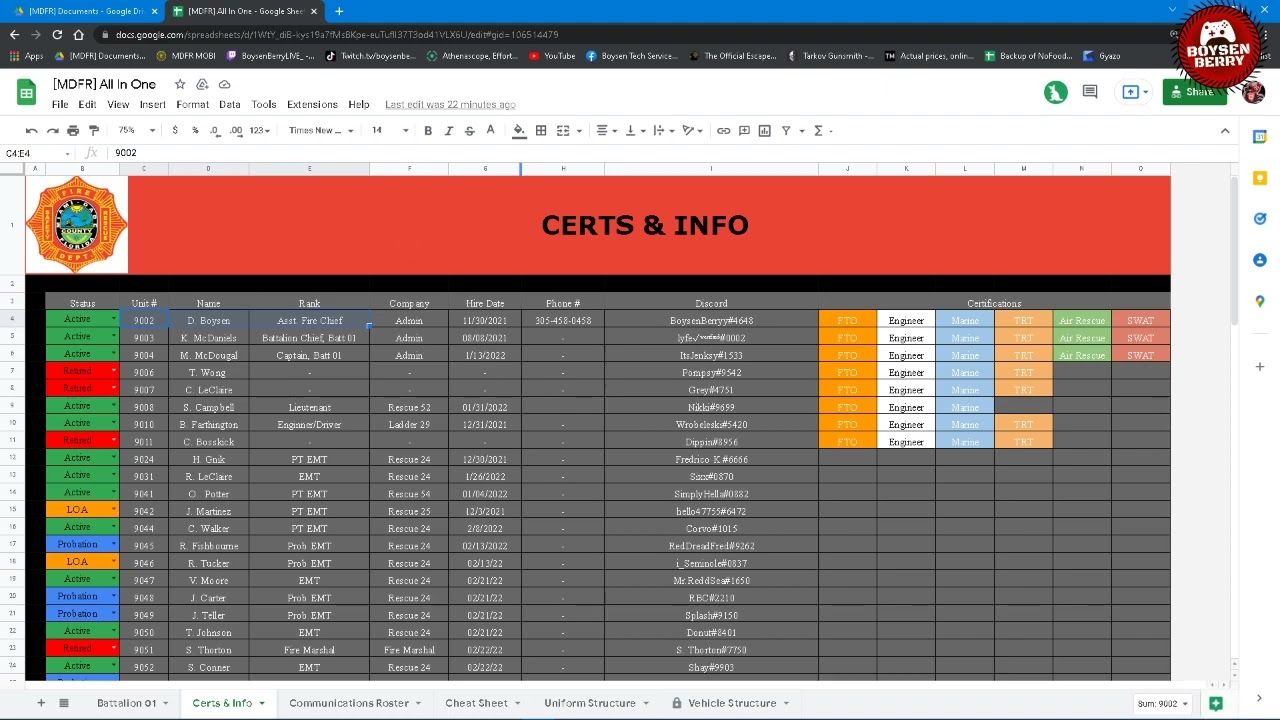
Task: Switch to the Vehicle Structure sheet tab
Action: [x=732, y=703]
